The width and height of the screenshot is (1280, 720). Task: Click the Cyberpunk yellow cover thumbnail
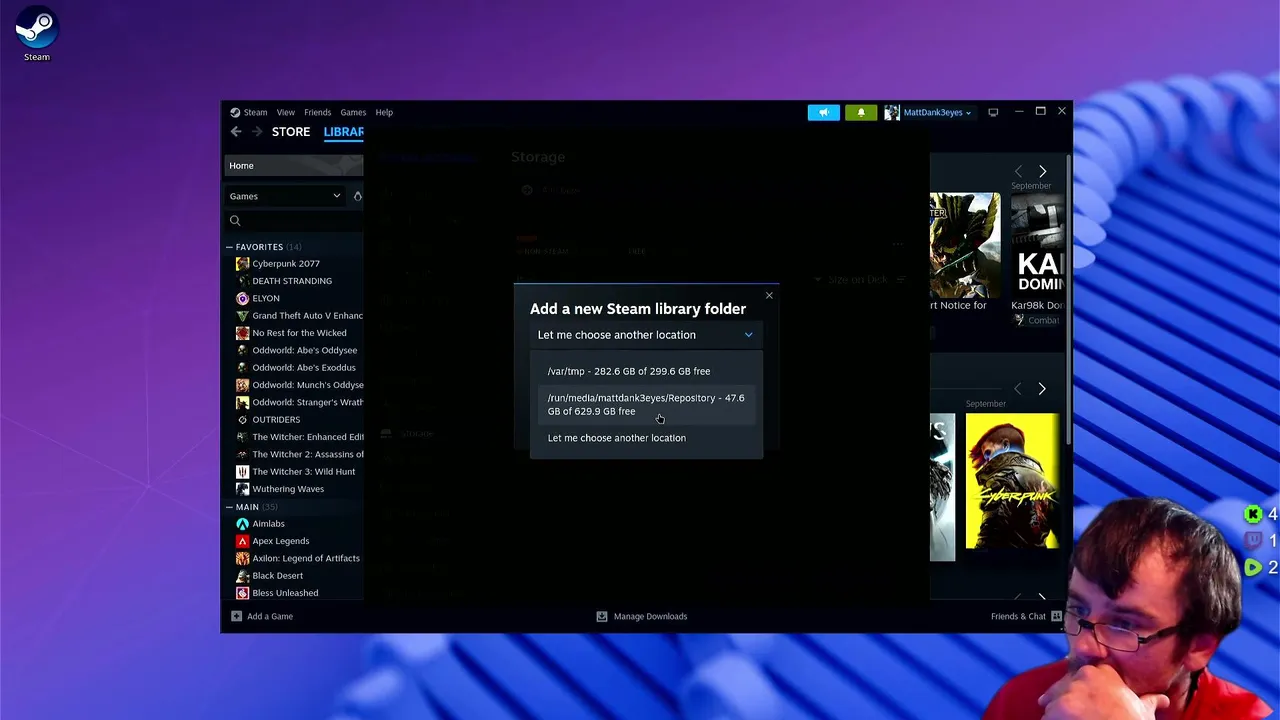pyautogui.click(x=1013, y=481)
